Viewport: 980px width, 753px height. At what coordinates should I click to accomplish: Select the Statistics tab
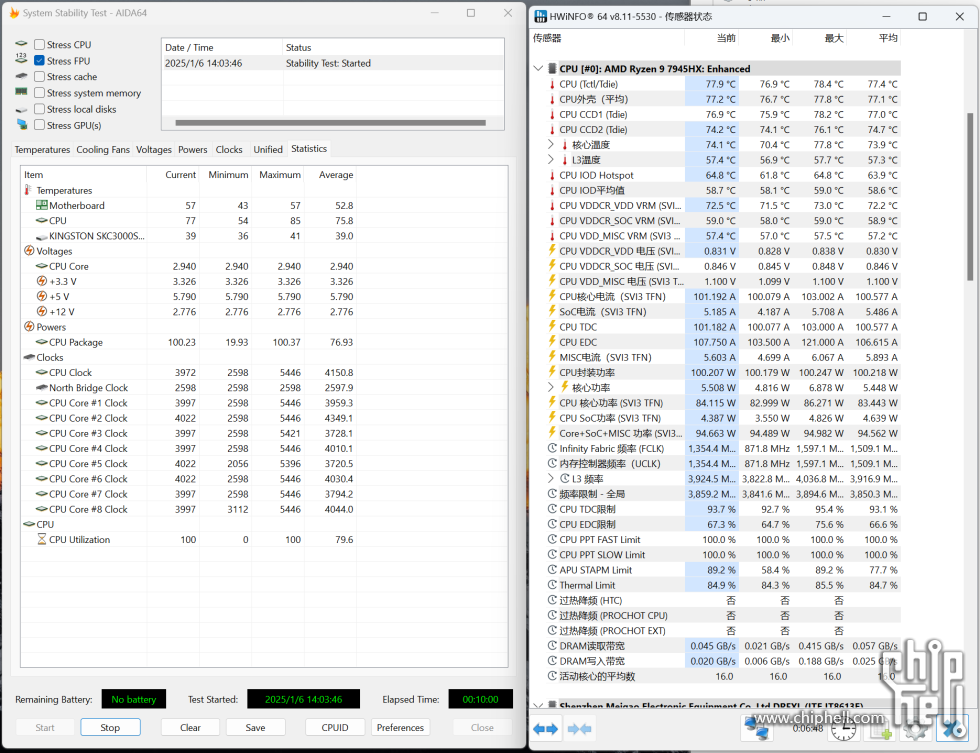click(x=309, y=149)
